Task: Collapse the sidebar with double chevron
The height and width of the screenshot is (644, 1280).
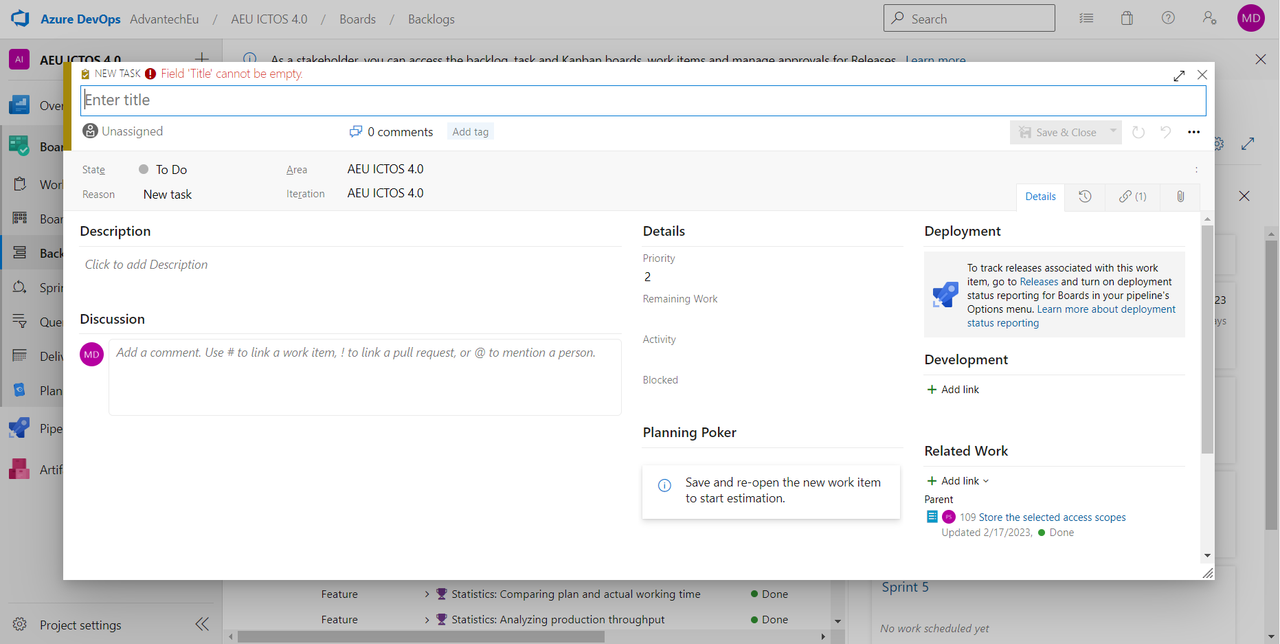Action: 202,624
